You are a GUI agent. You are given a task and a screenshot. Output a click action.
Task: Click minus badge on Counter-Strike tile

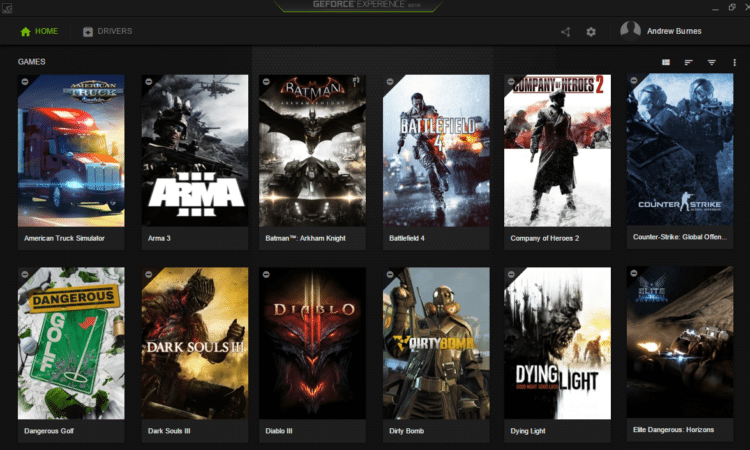click(x=634, y=80)
